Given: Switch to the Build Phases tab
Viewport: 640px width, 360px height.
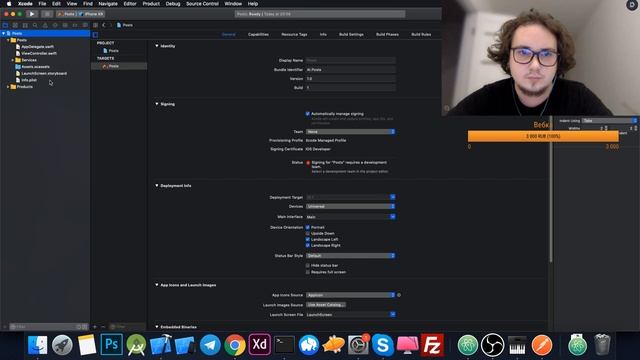Looking at the screenshot, I should 387,35.
